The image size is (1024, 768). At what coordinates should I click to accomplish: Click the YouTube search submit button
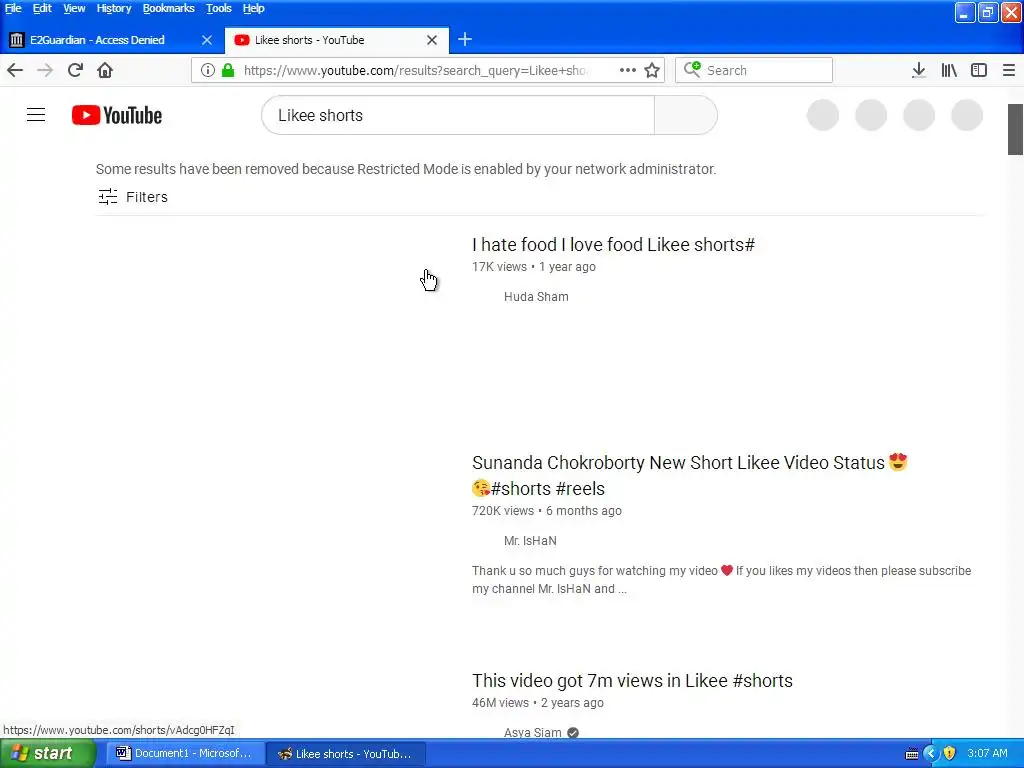pos(686,115)
